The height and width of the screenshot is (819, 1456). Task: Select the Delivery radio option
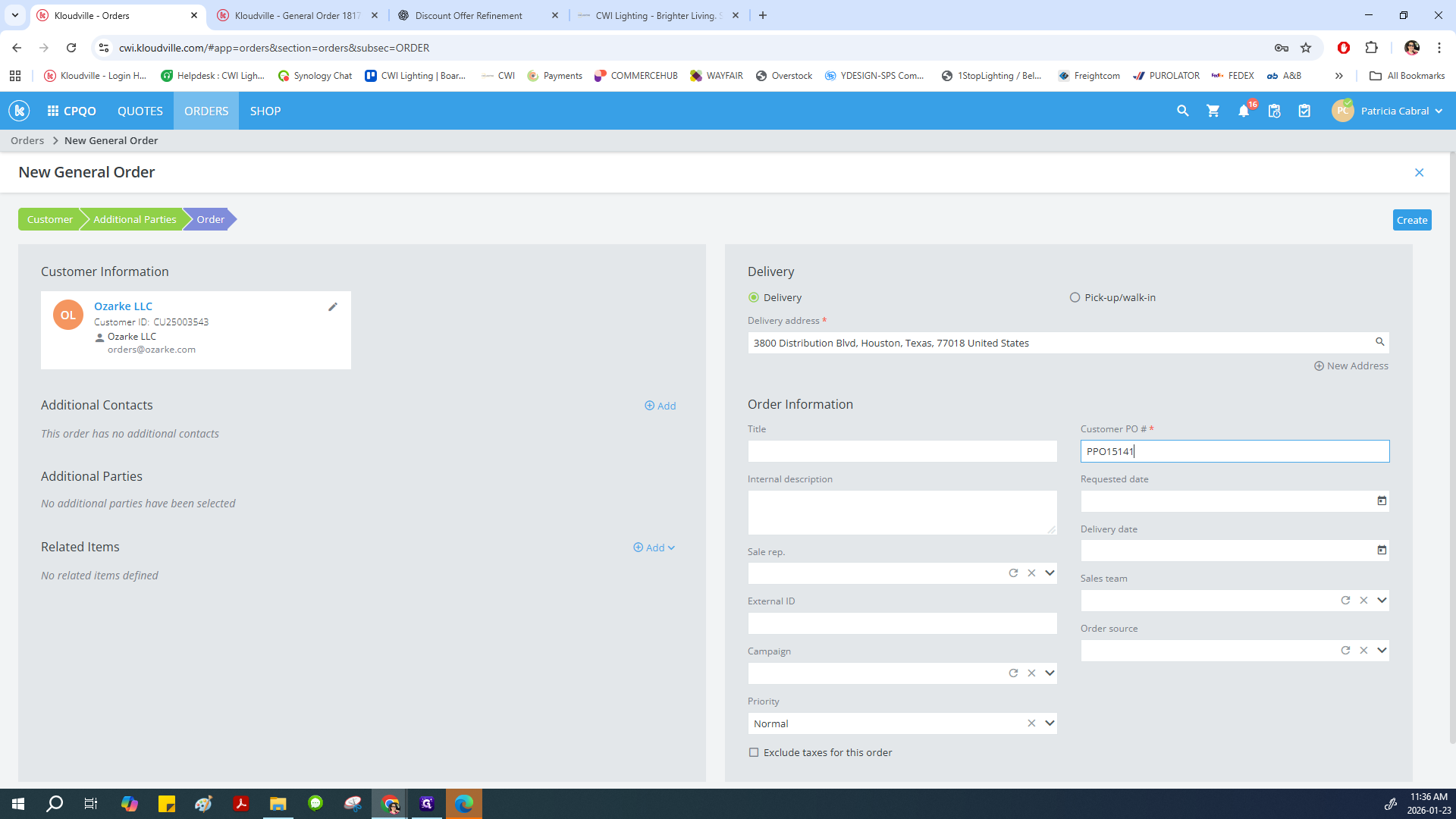(x=754, y=297)
